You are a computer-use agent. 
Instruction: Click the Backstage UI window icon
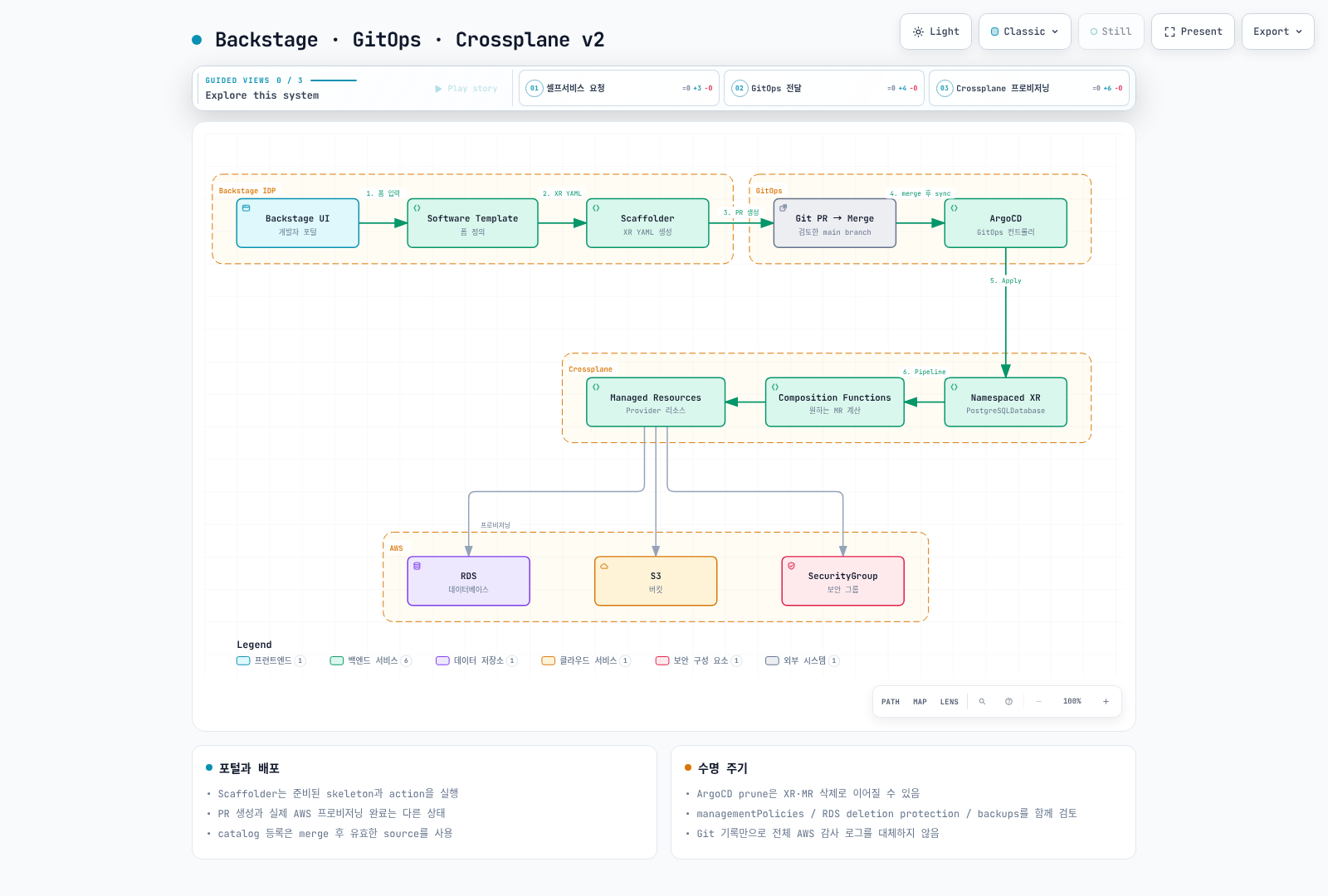coord(246,208)
